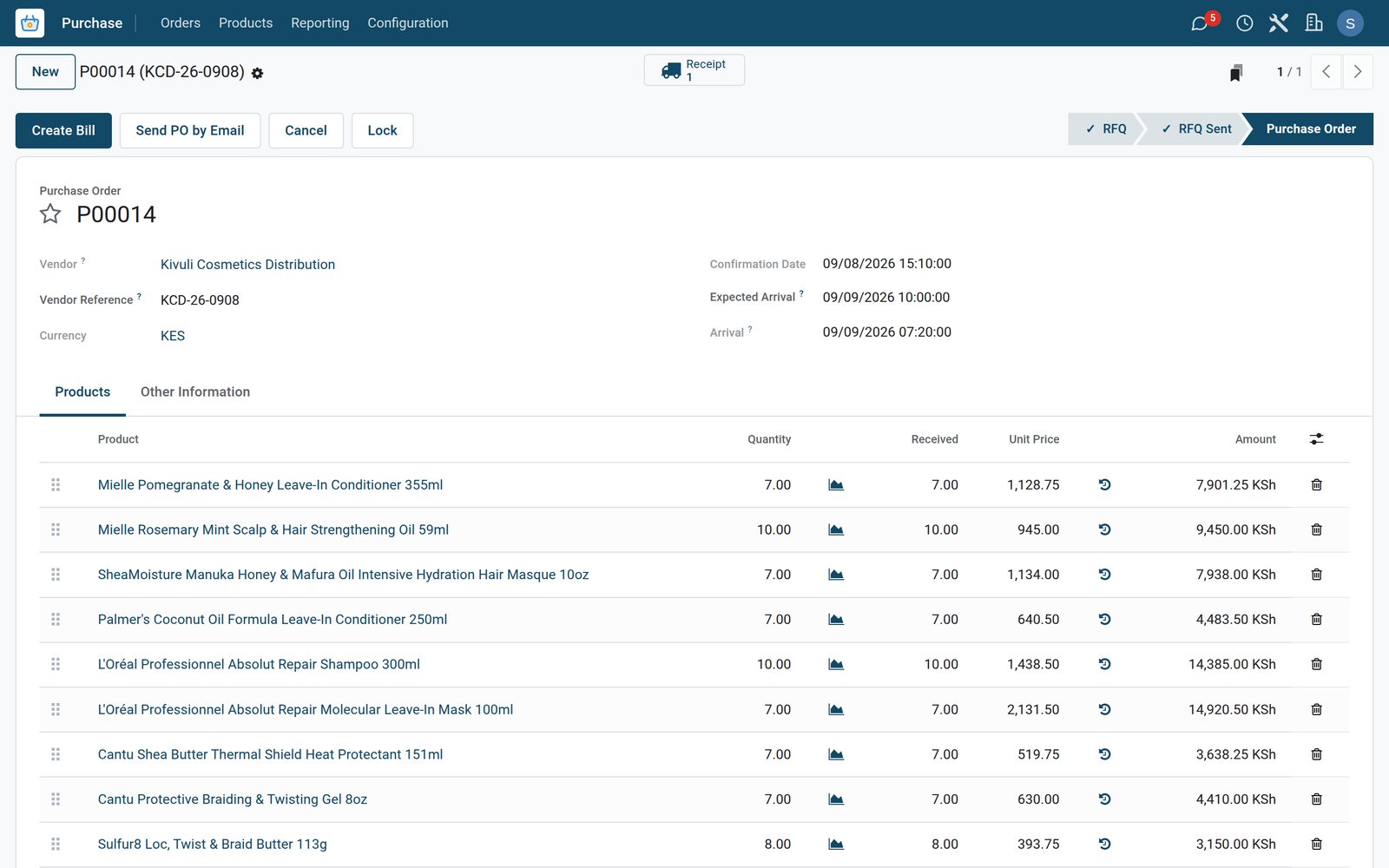Delete the Cantu Shea Butter Heat Protectant line
Screen dimensions: 1389x868
click(1316, 754)
